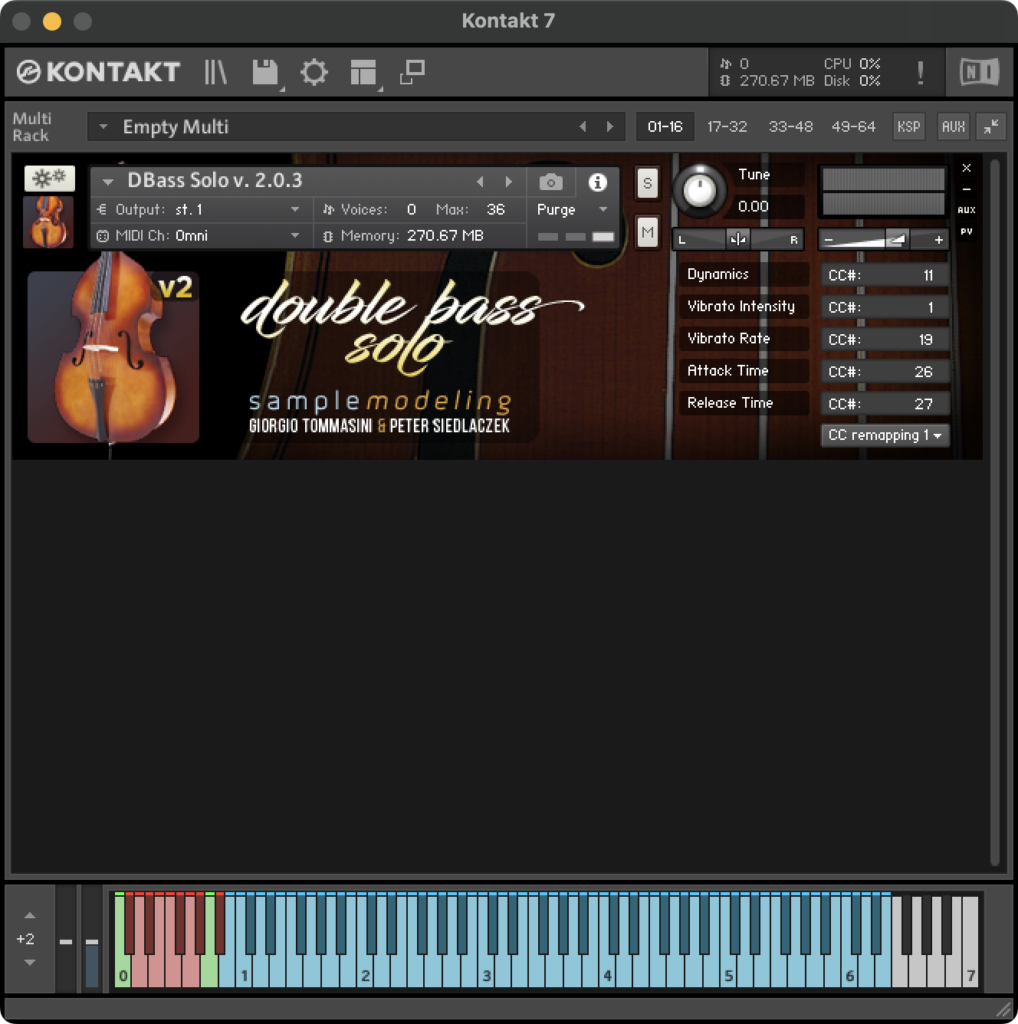Click the Tune value 0.00
This screenshot has width=1018, height=1024.
(753, 206)
